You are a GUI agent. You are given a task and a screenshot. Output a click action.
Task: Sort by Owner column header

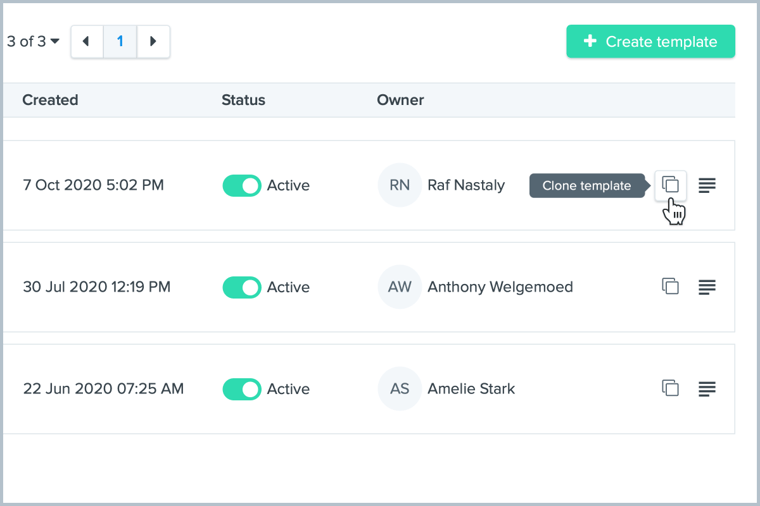click(x=400, y=100)
